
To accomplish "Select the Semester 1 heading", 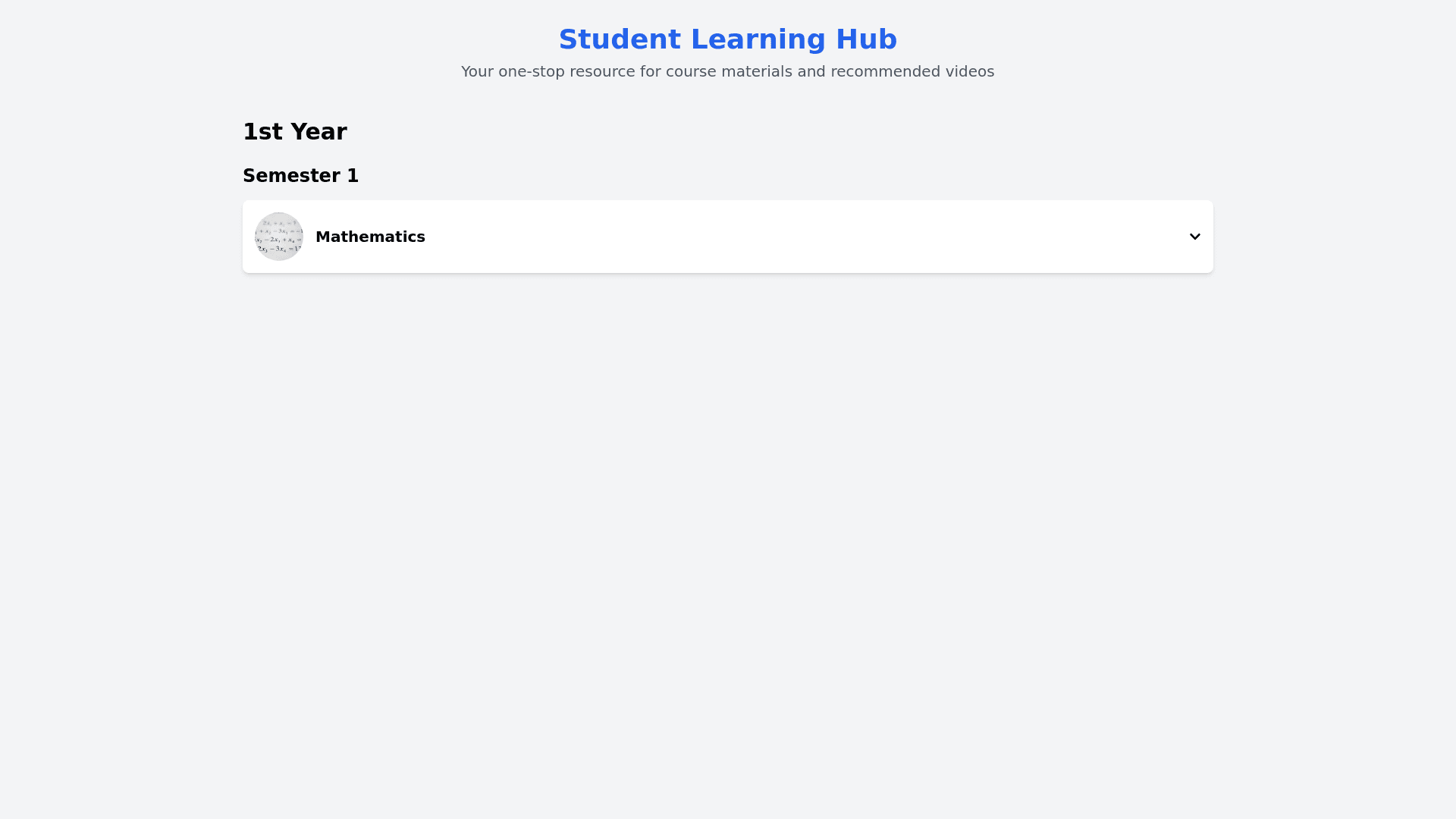I will tap(300, 176).
